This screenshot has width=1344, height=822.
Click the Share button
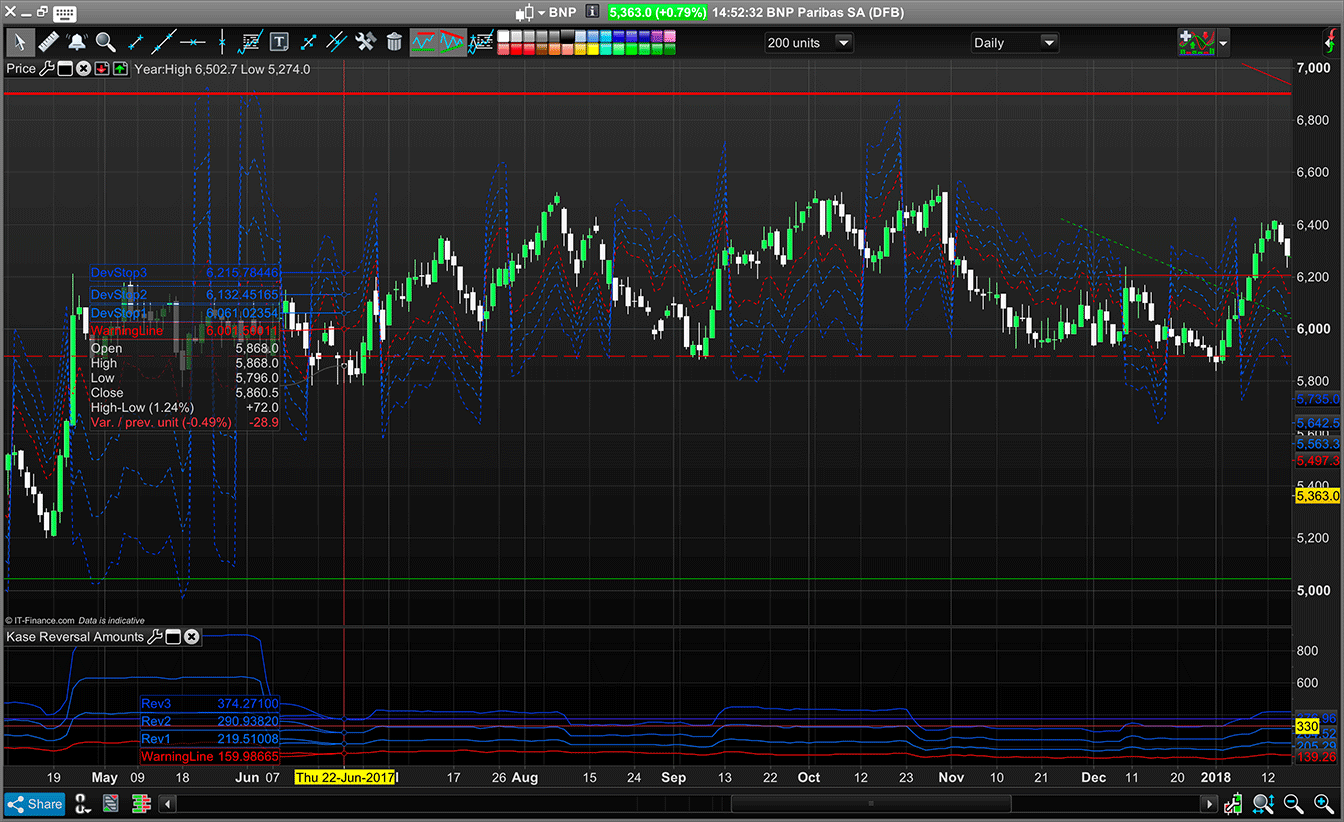point(35,804)
